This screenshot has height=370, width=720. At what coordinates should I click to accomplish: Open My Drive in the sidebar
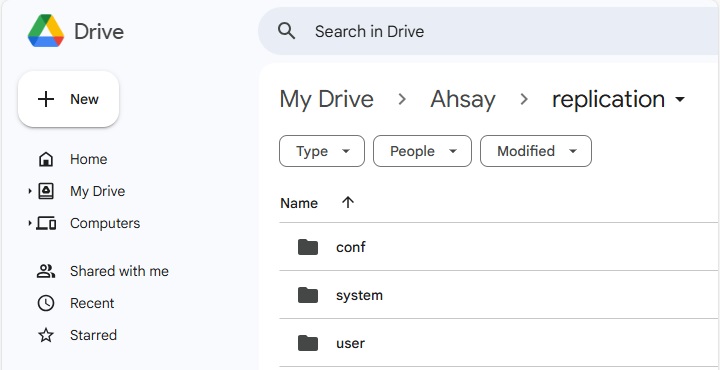coord(97,191)
